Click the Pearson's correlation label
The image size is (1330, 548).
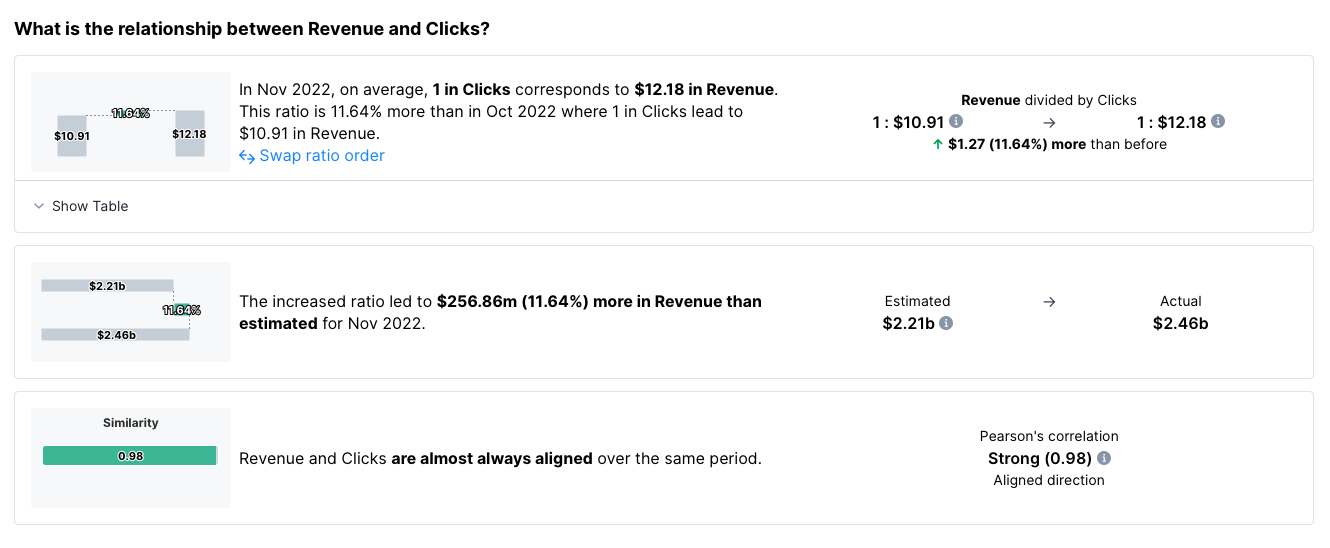click(1049, 436)
